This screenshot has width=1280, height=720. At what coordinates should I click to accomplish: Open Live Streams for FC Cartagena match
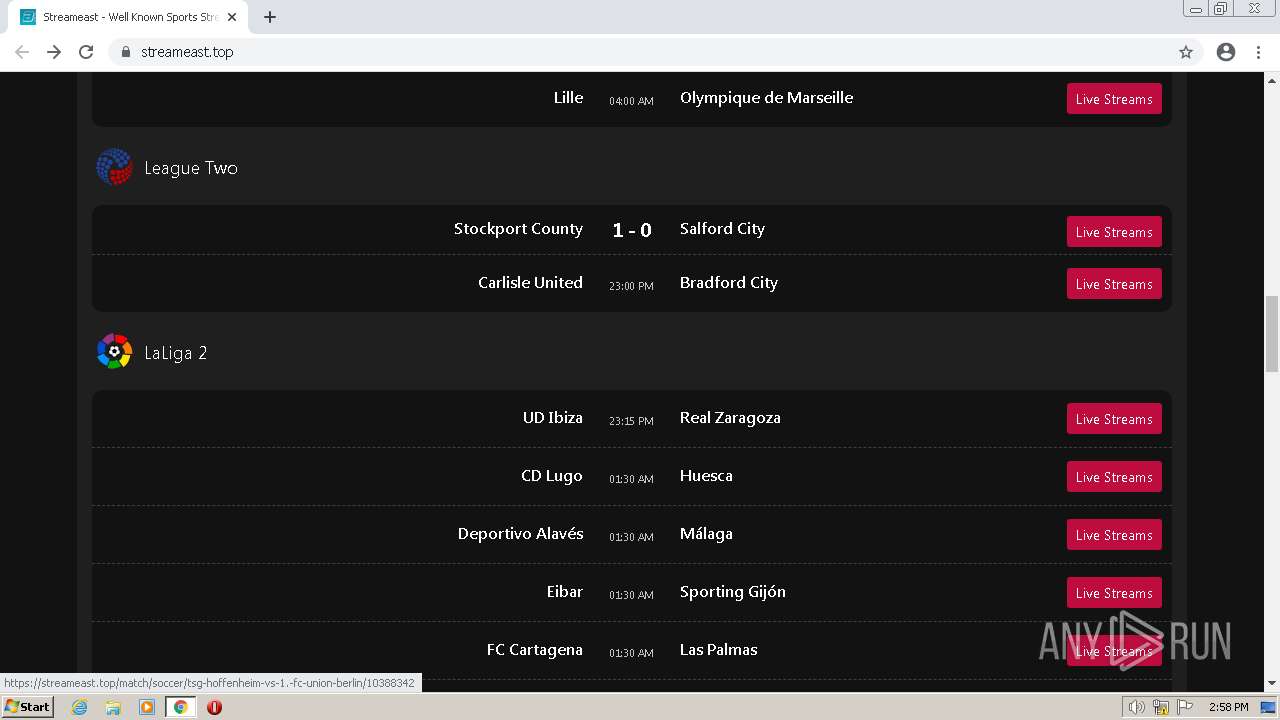click(1114, 651)
